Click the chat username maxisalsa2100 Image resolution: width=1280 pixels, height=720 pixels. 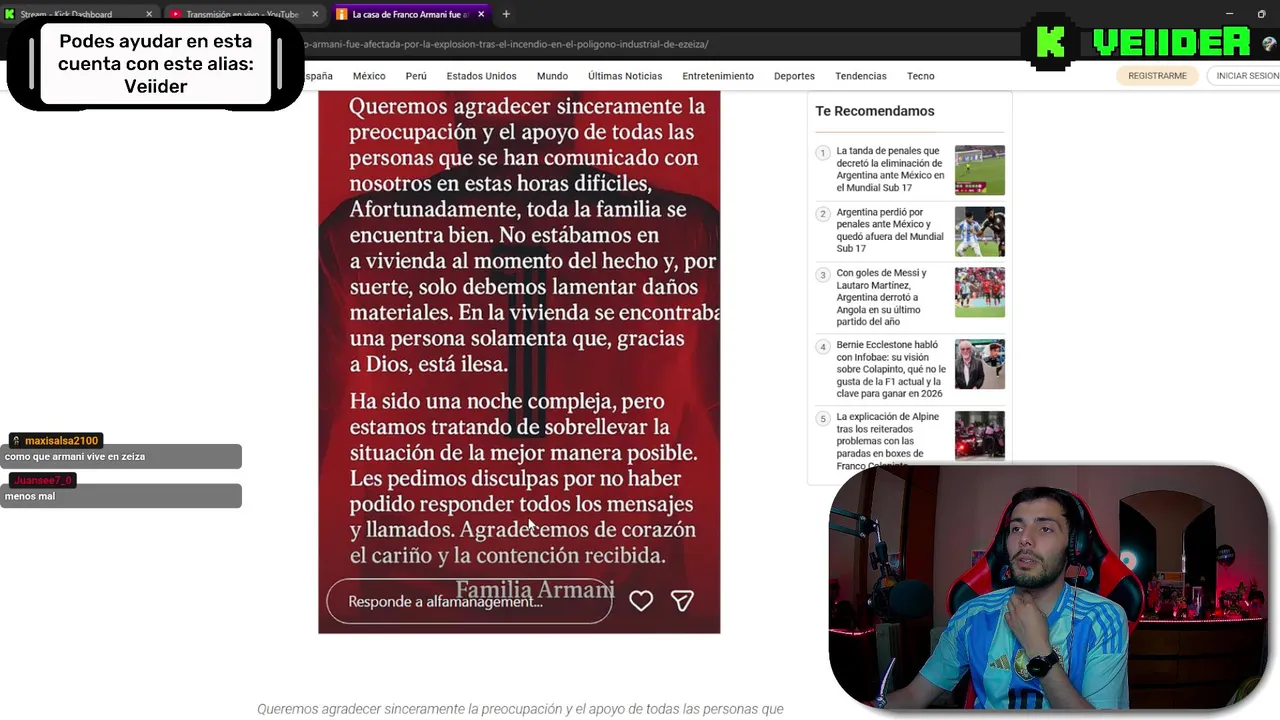point(61,441)
